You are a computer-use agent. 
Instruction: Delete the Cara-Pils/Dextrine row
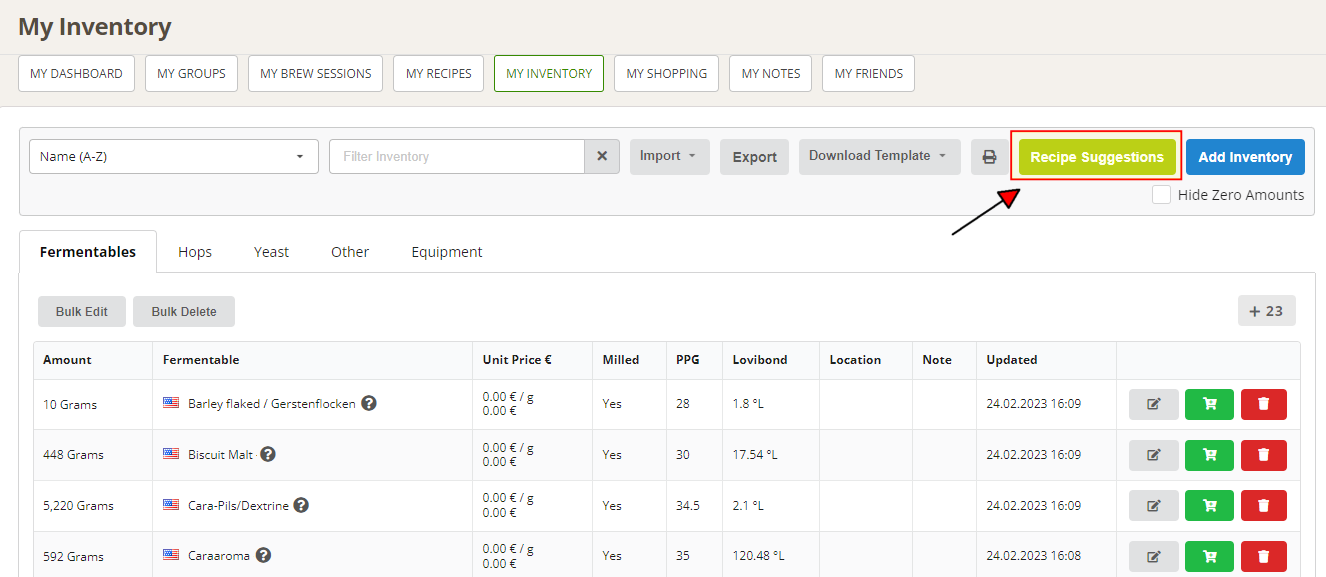pos(1263,506)
